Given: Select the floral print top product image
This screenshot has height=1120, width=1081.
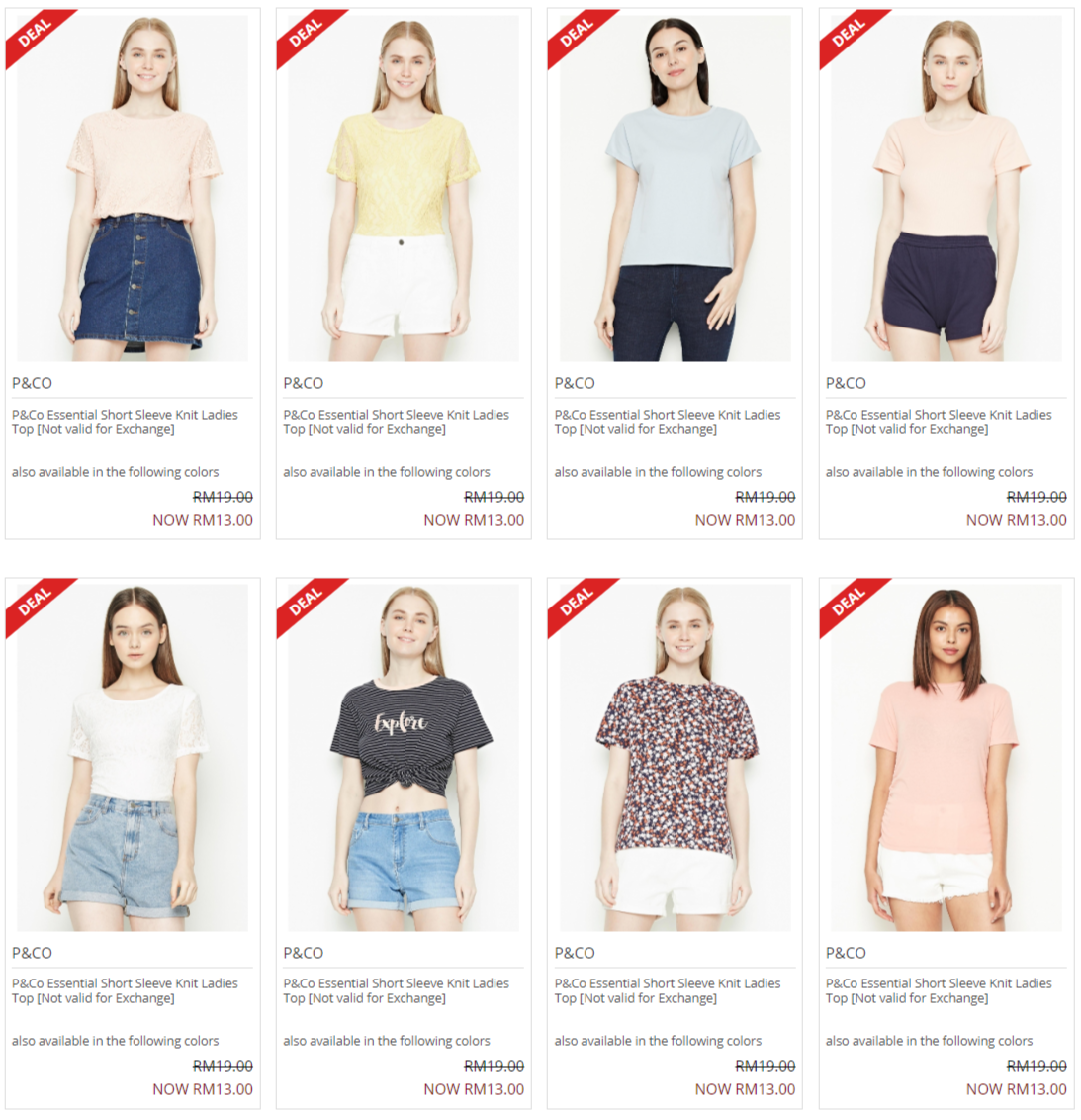Looking at the screenshot, I should click(x=675, y=757).
